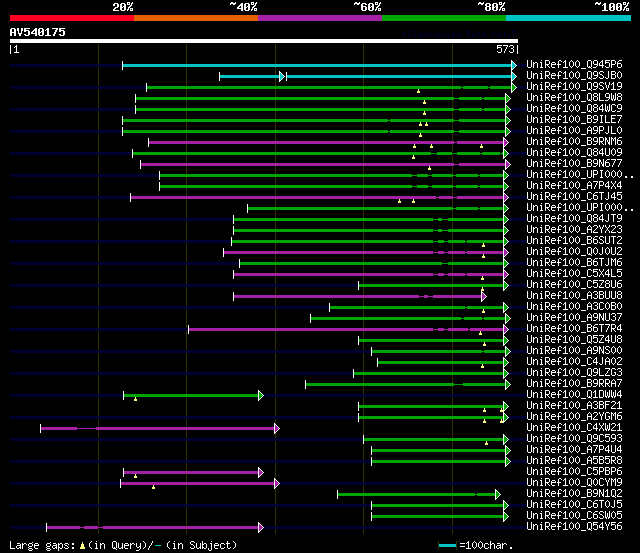Click the UniRef100_B6TJM6 label

coord(574,263)
